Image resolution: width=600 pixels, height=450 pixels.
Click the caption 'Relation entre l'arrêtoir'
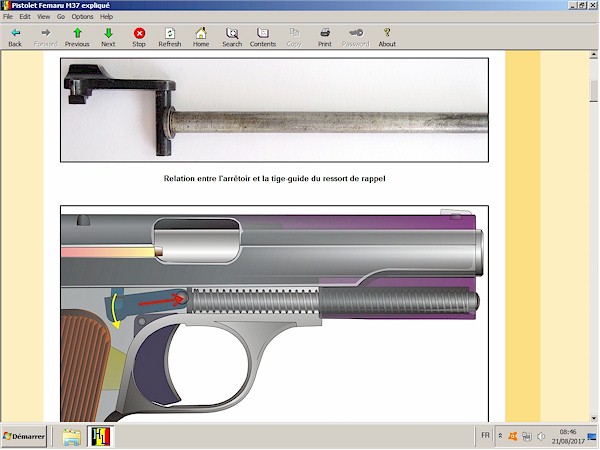[274, 179]
